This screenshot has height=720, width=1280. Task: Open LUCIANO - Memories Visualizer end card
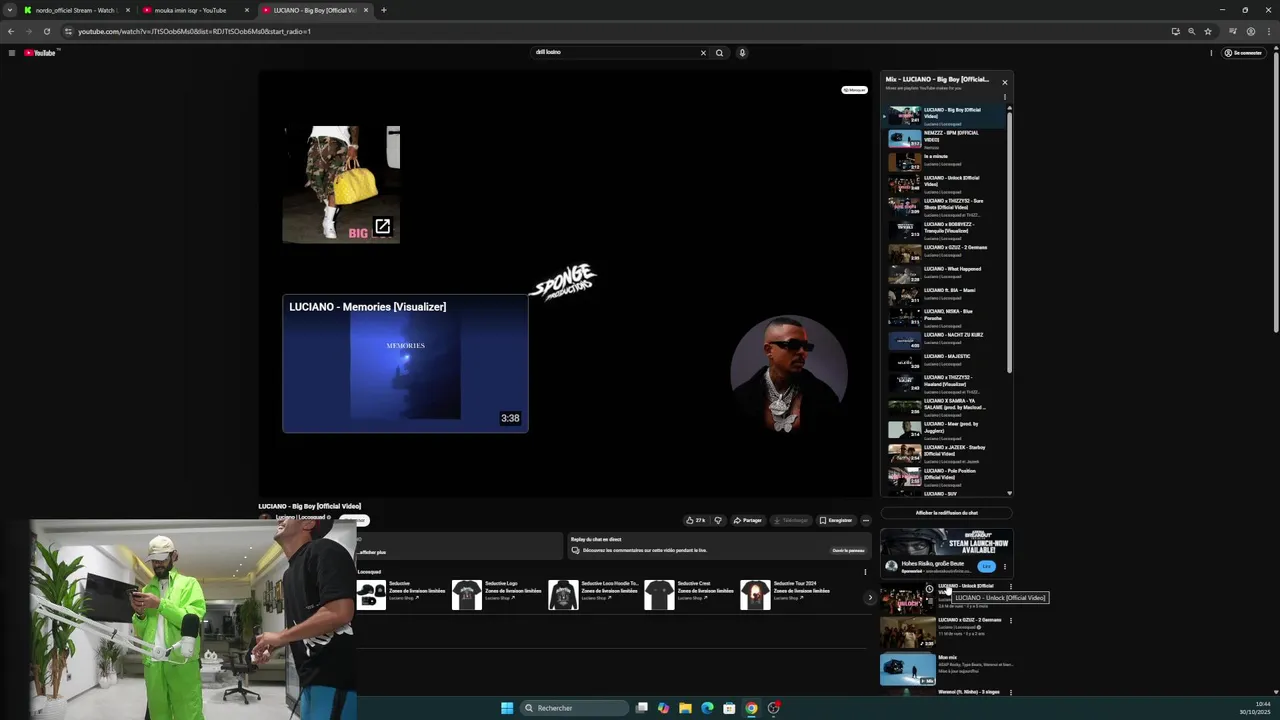click(x=405, y=364)
